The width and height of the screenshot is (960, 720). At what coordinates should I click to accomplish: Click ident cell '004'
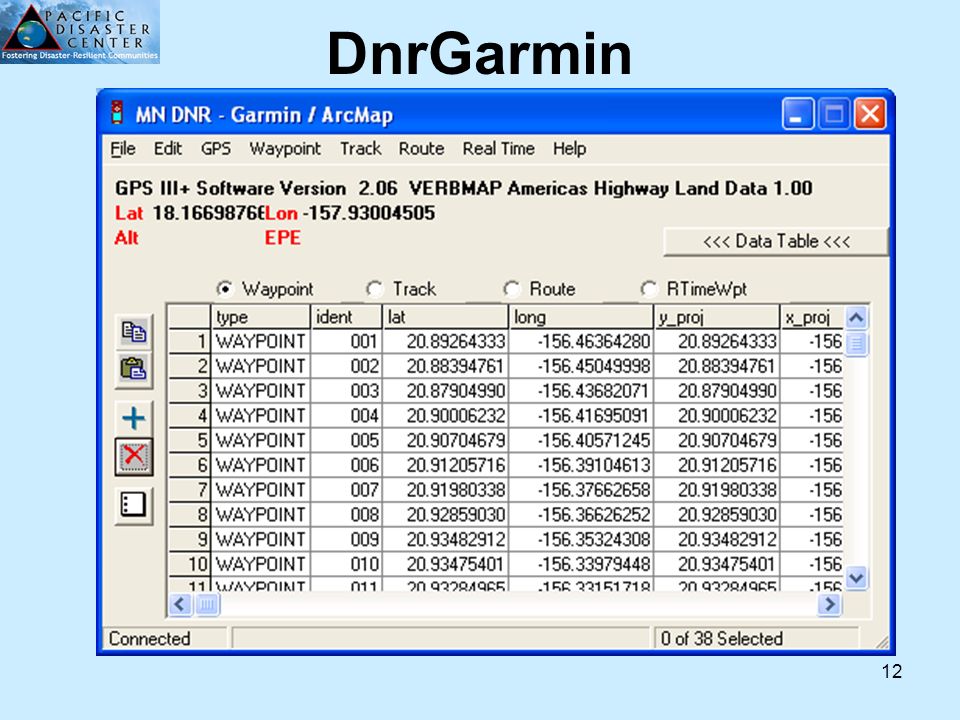(x=347, y=416)
